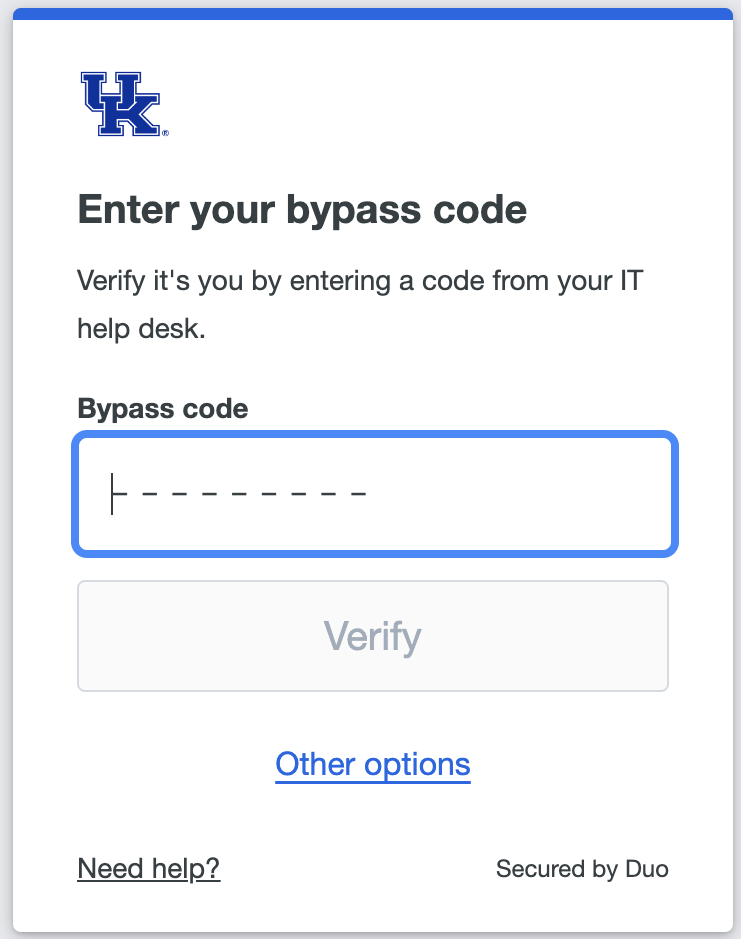Submit the code with the Verify button
Image resolution: width=741 pixels, height=939 pixels.
pyautogui.click(x=373, y=636)
